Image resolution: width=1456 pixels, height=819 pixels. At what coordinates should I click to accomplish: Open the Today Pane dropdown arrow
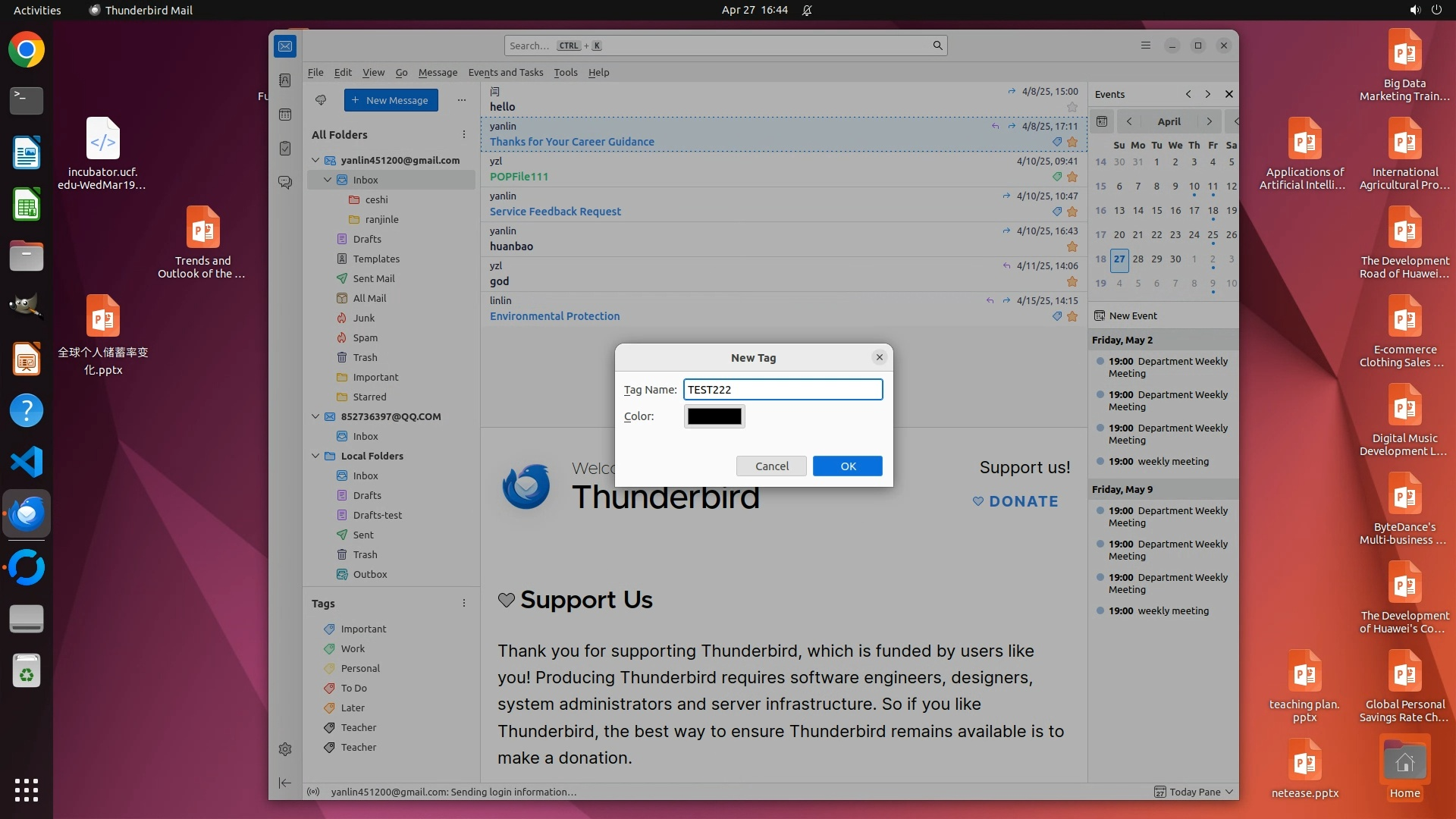(x=1228, y=792)
